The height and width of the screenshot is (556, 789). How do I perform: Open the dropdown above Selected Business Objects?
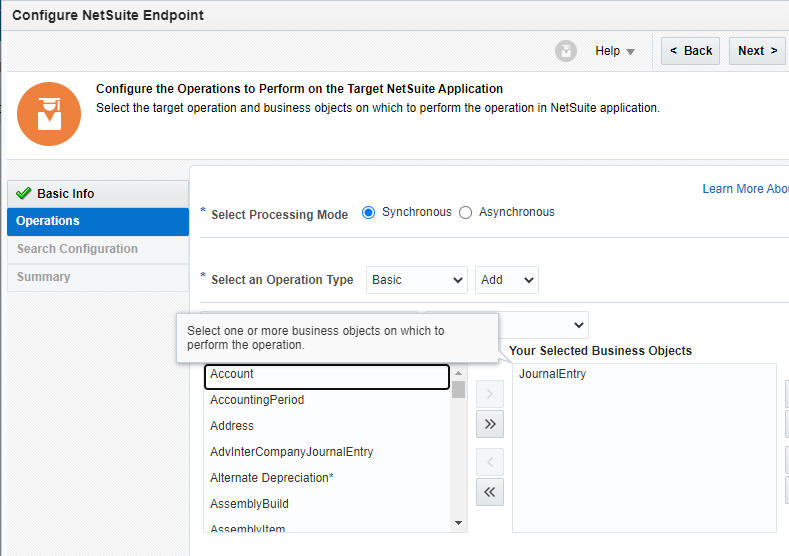pos(543,325)
